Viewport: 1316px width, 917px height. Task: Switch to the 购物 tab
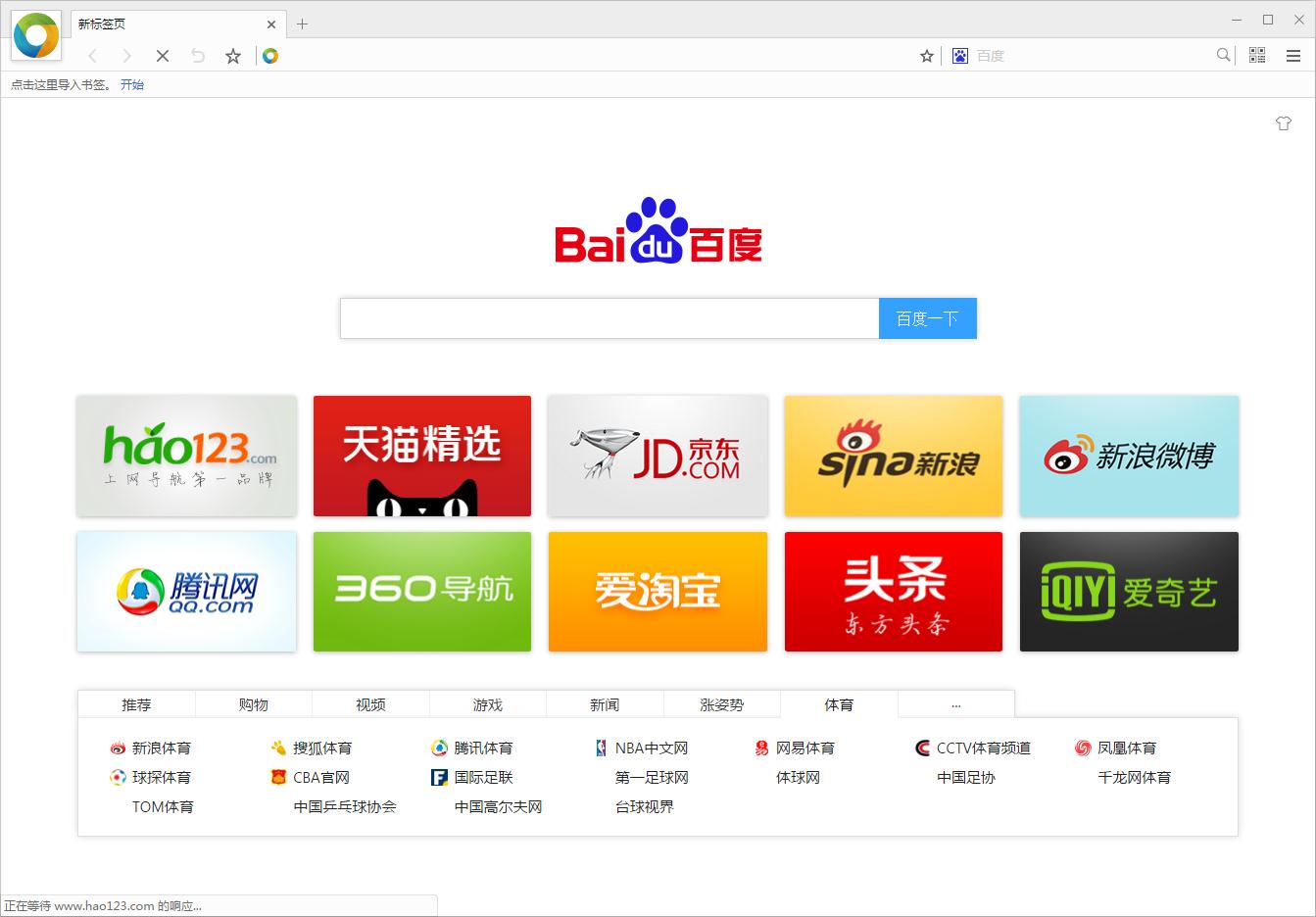[254, 704]
